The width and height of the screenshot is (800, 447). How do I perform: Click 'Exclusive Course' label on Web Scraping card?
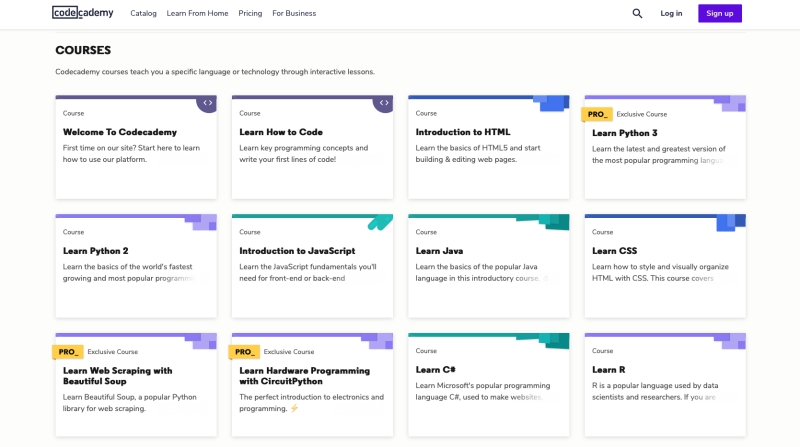[x=112, y=352]
